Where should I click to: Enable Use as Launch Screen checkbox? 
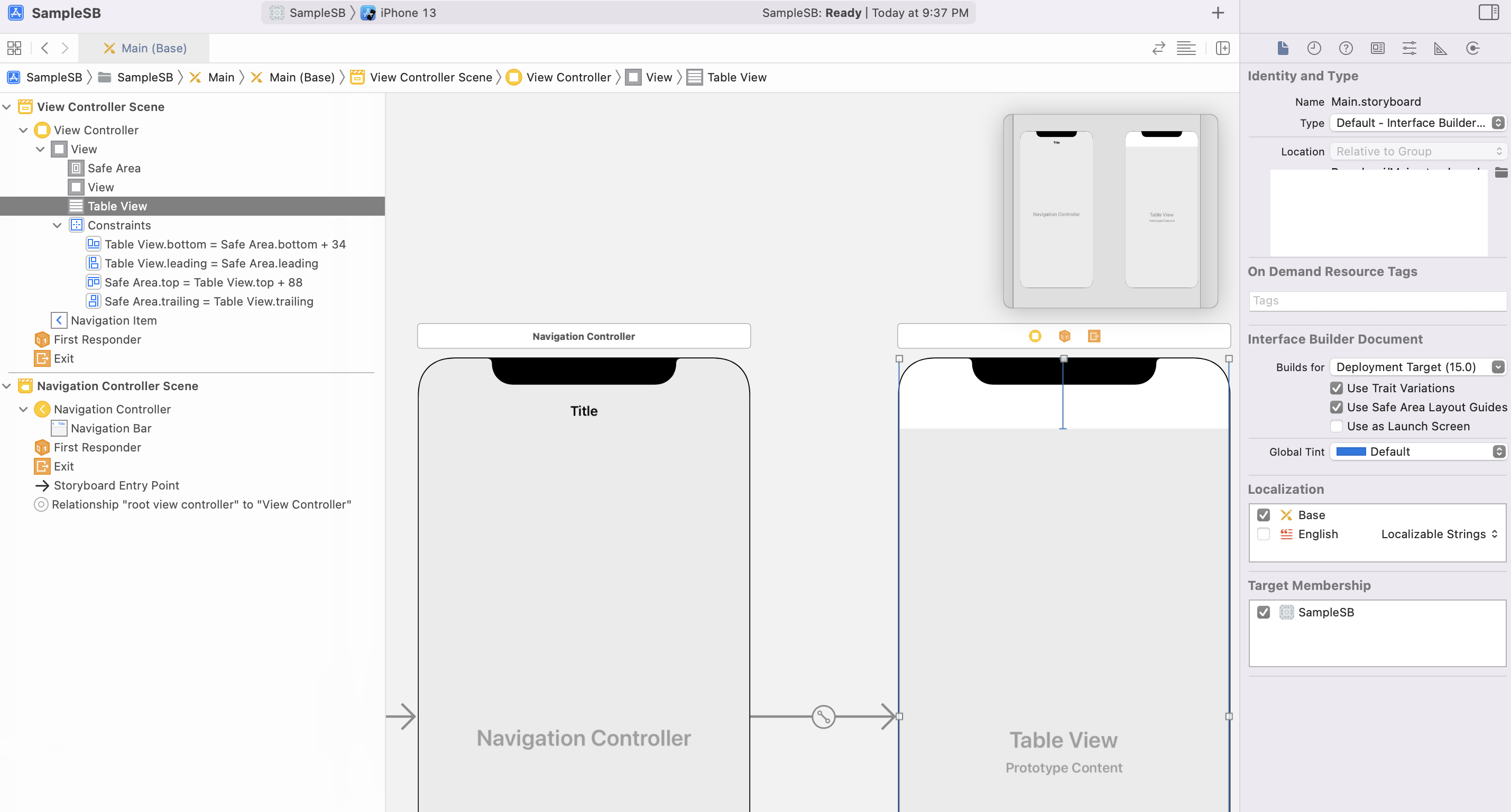point(1336,427)
